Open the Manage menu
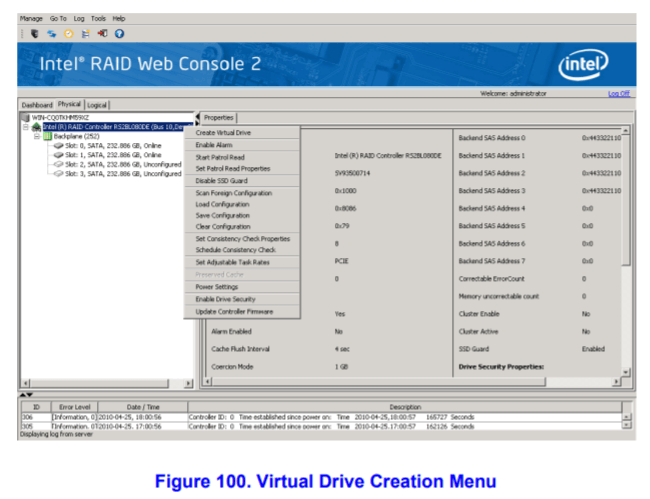Screen dimensions: 650x499 point(31,19)
